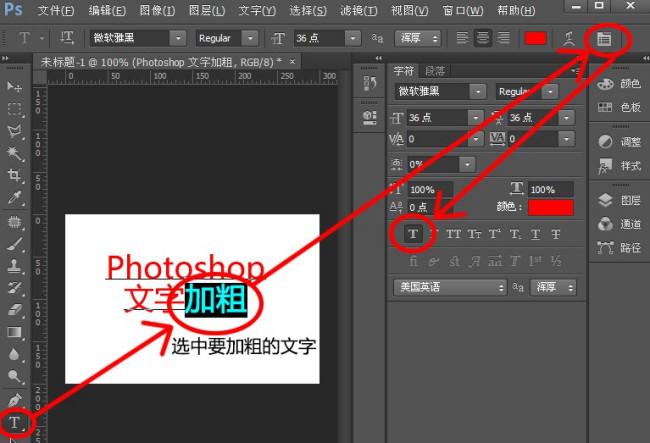The width and height of the screenshot is (650, 443).
Task: Select the Eraser tool
Action: pyautogui.click(x=15, y=310)
